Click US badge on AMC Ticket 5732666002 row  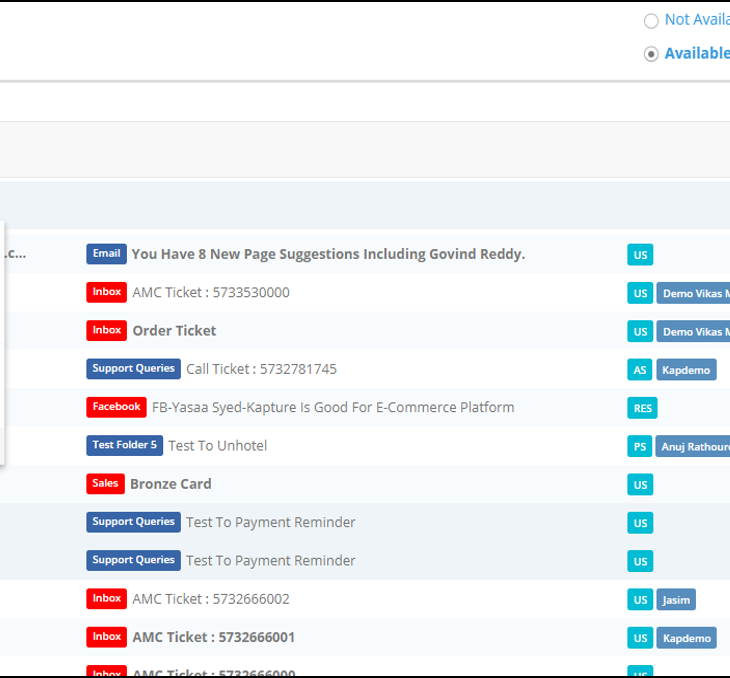click(x=640, y=600)
